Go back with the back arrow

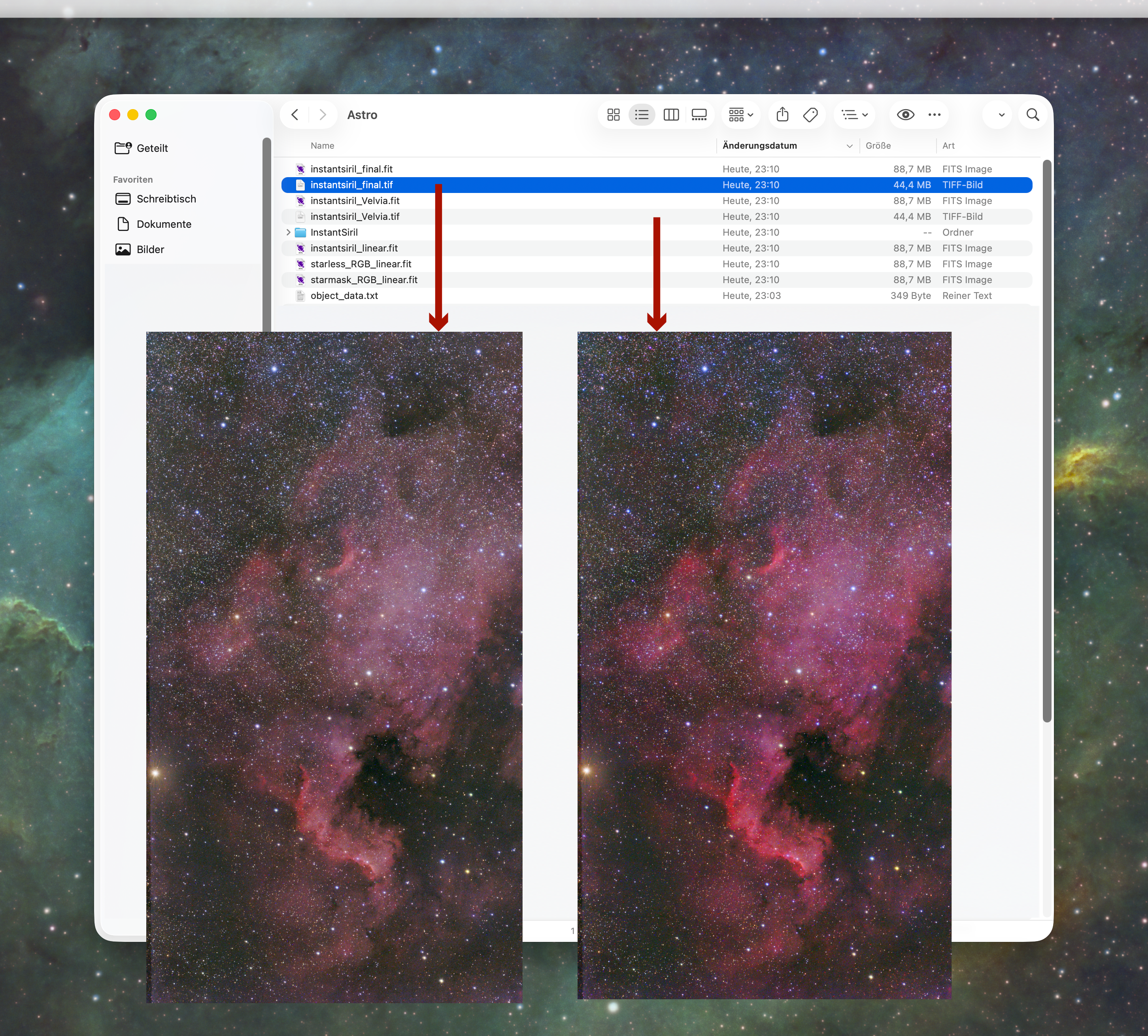[x=295, y=115]
